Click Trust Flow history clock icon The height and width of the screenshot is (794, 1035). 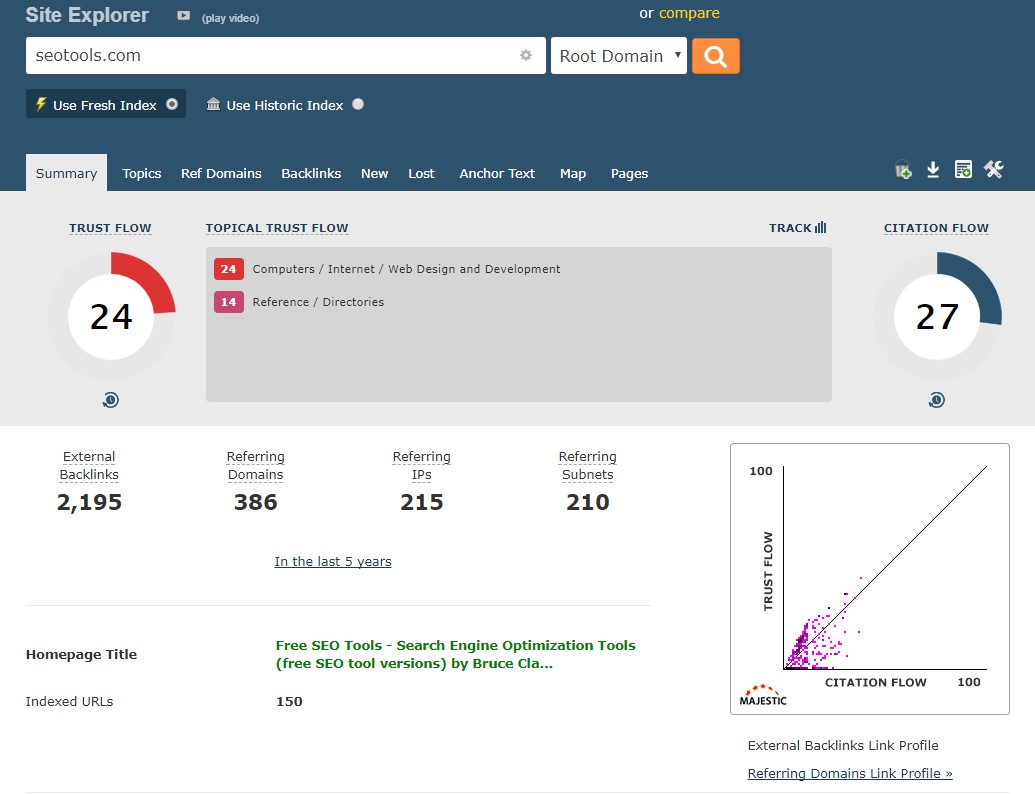(111, 400)
